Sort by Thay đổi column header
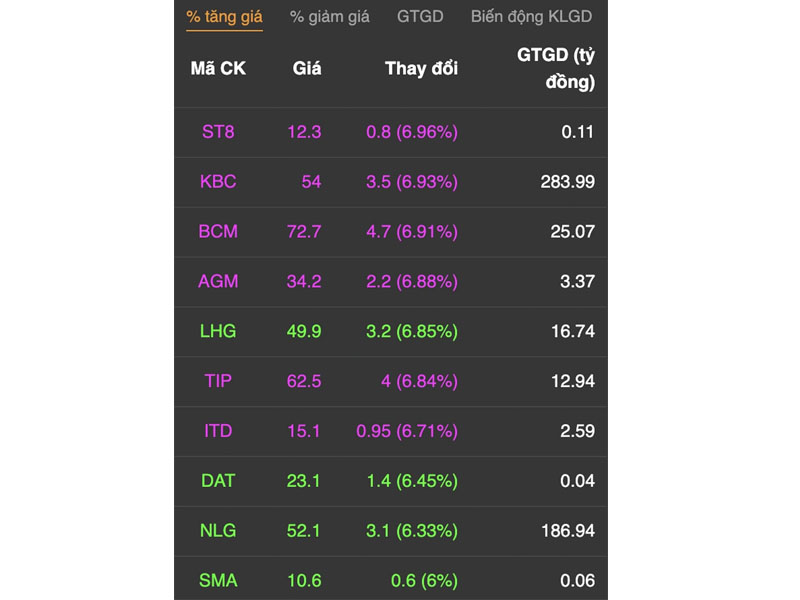This screenshot has height=600, width=800. 421,68
